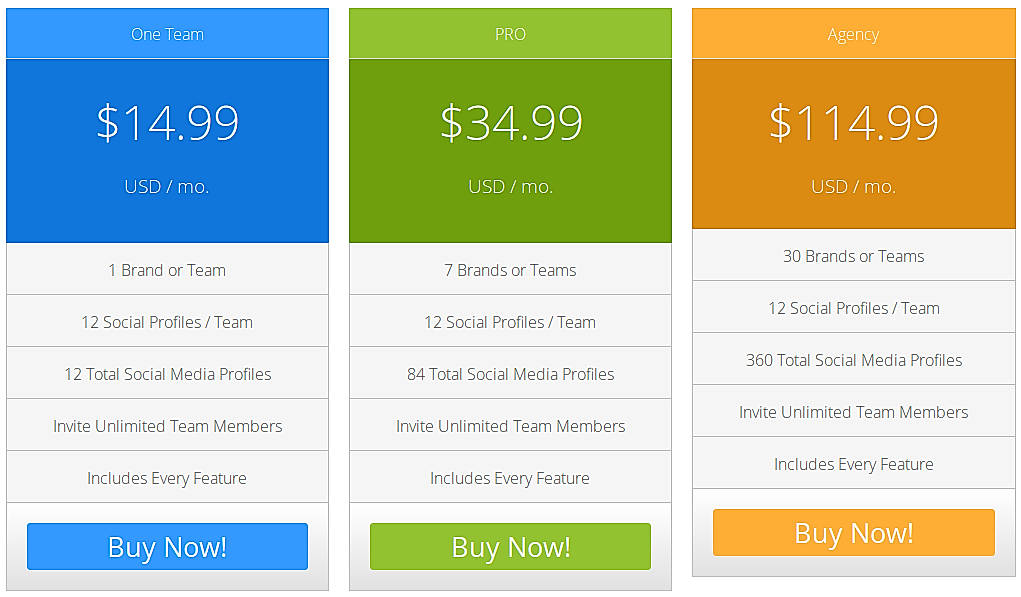Click '84 Total Social Media Profiles' row
Image resolution: width=1021 pixels, height=597 pixels.
click(x=510, y=373)
